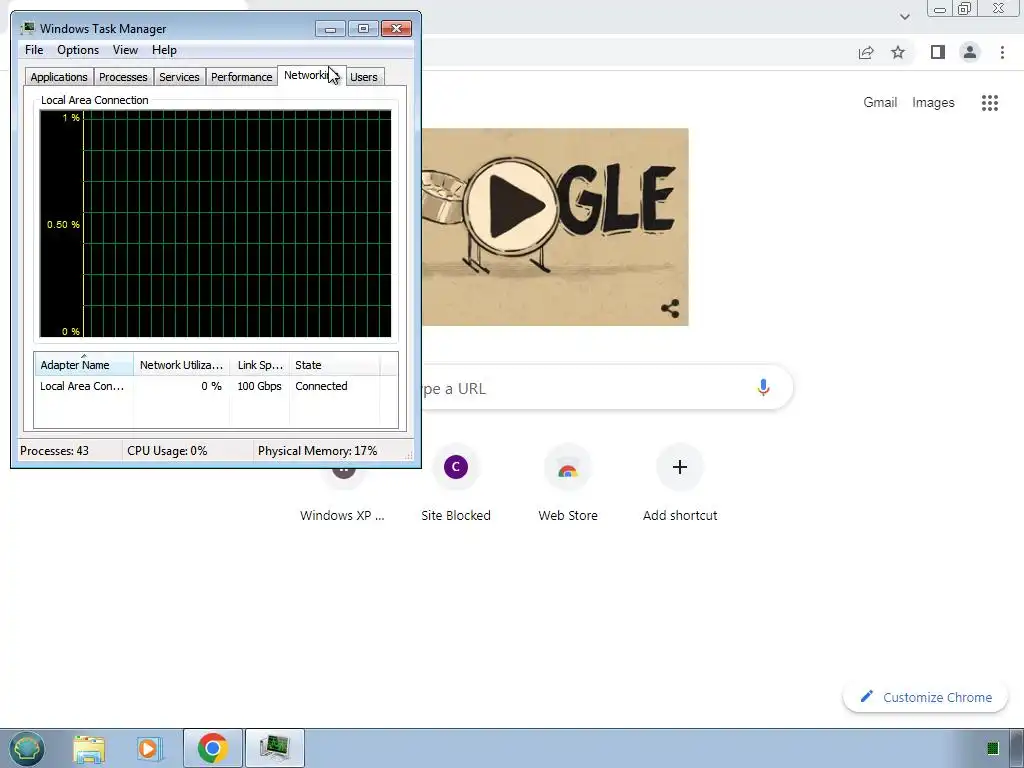Switch to the Services tab
This screenshot has height=768, width=1024.
point(179,77)
